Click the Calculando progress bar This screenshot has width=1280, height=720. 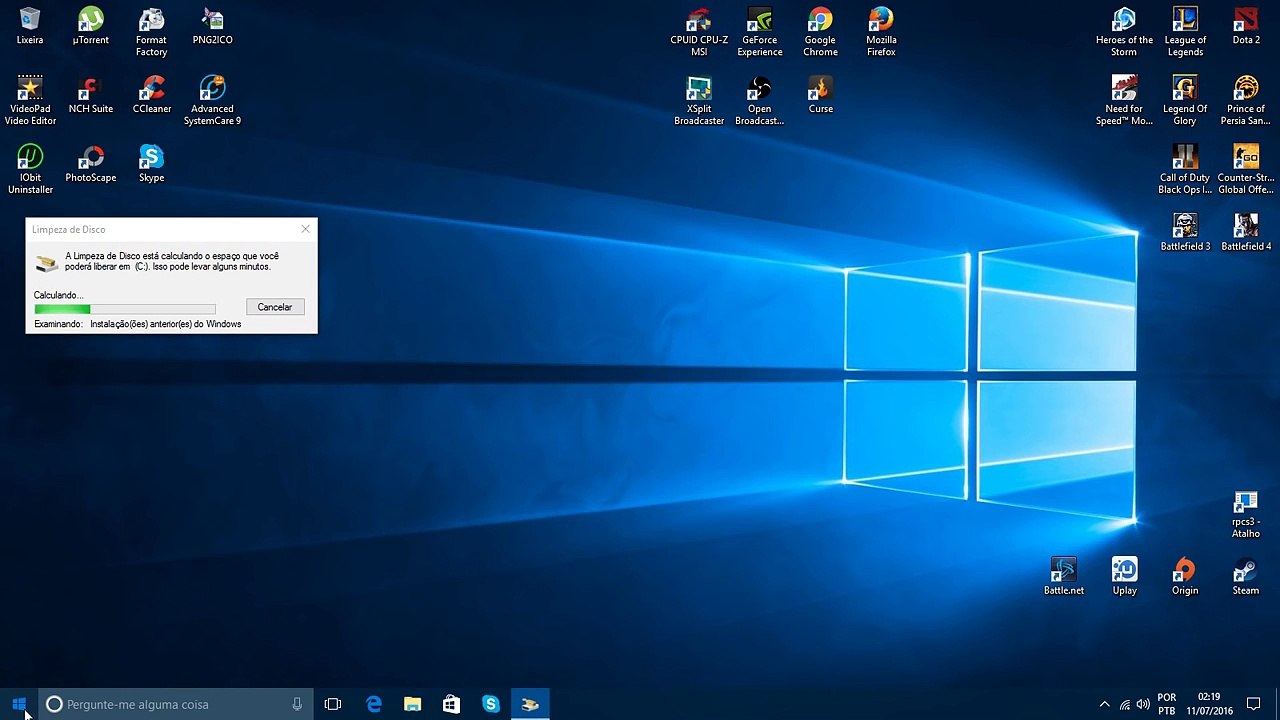(125, 309)
